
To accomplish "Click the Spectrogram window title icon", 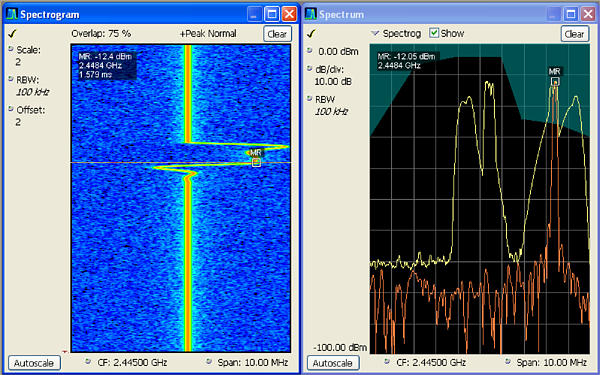I will 12,15.
